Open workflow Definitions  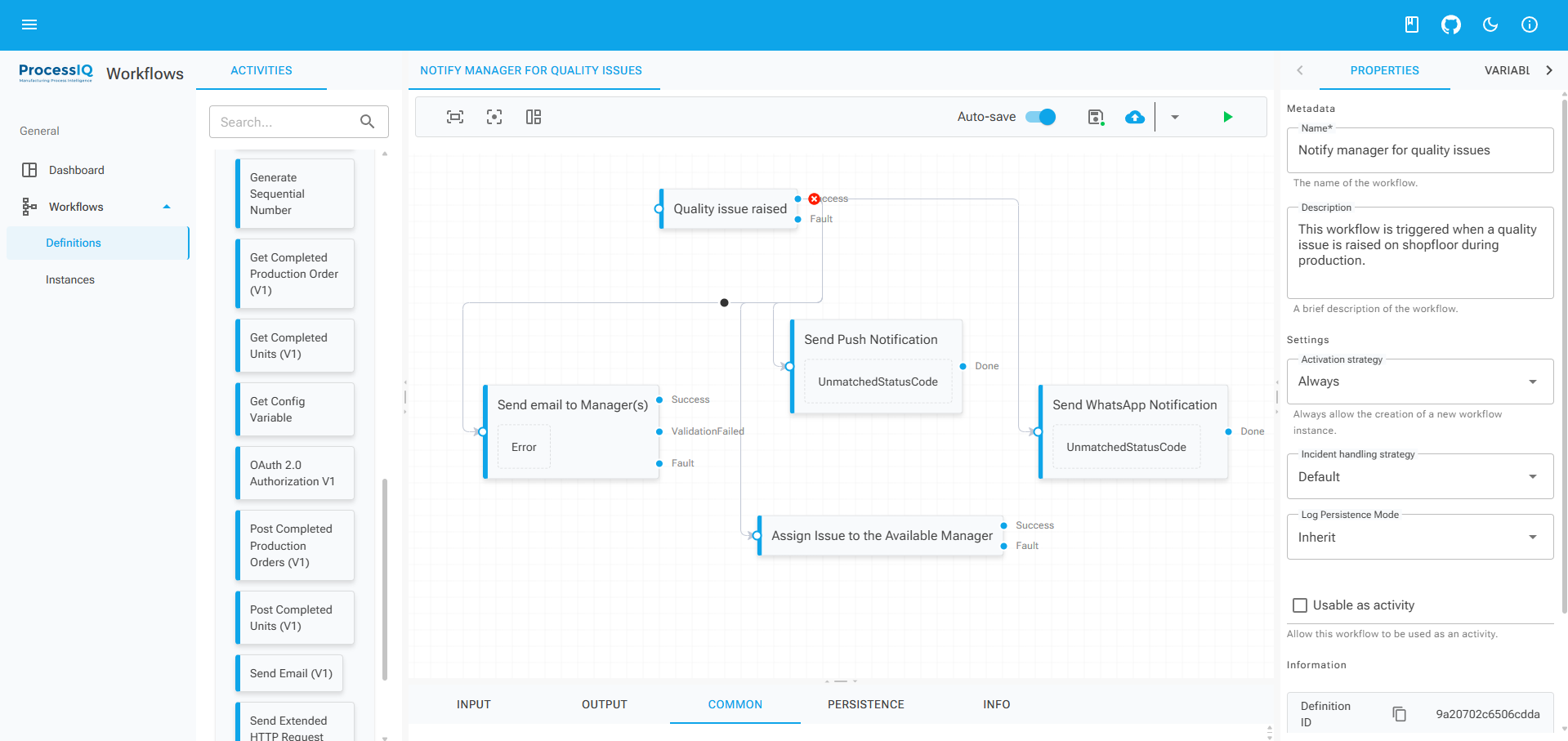coord(98,243)
